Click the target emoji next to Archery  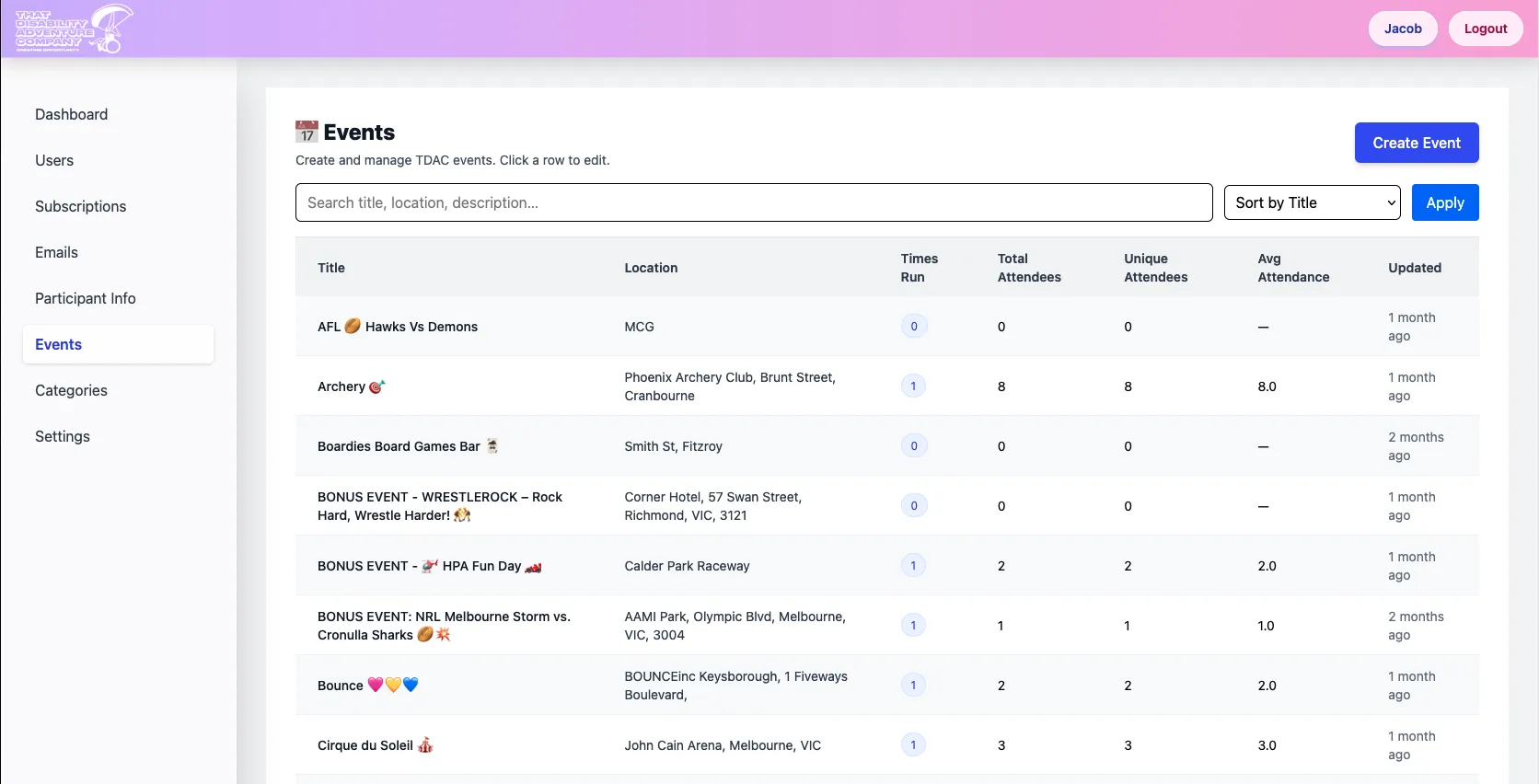(x=376, y=386)
